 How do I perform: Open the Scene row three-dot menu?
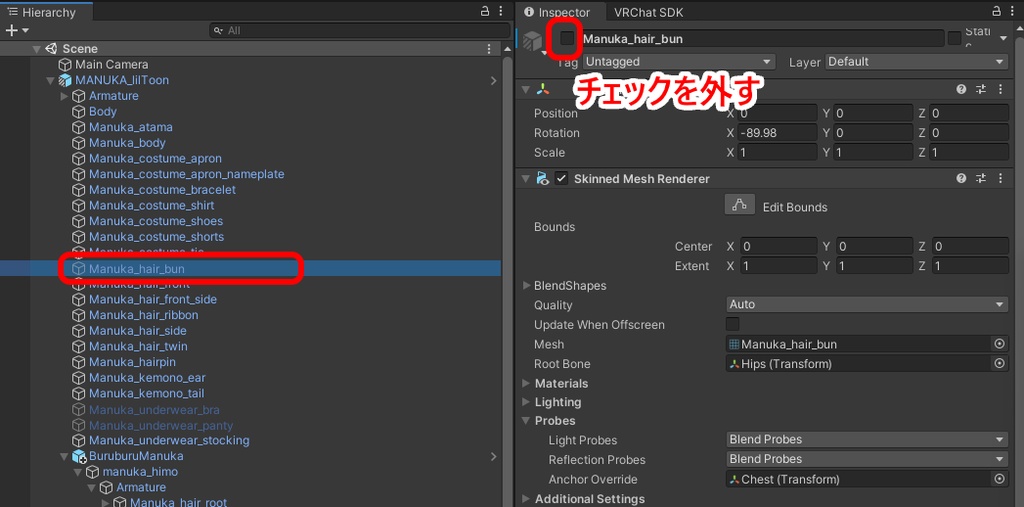coord(489,49)
